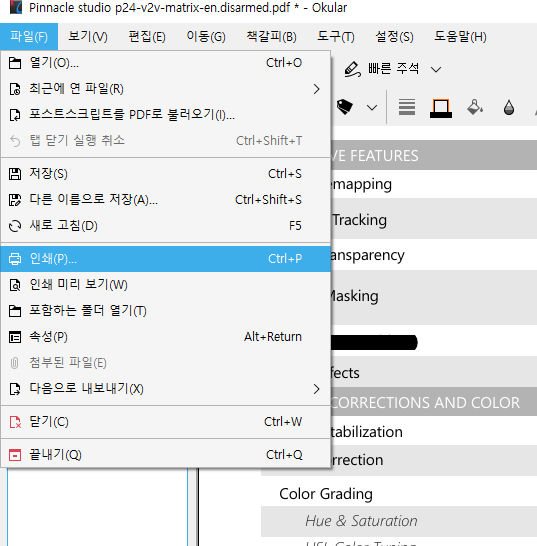
Task: Open the 도구(T) menu
Action: pos(336,37)
